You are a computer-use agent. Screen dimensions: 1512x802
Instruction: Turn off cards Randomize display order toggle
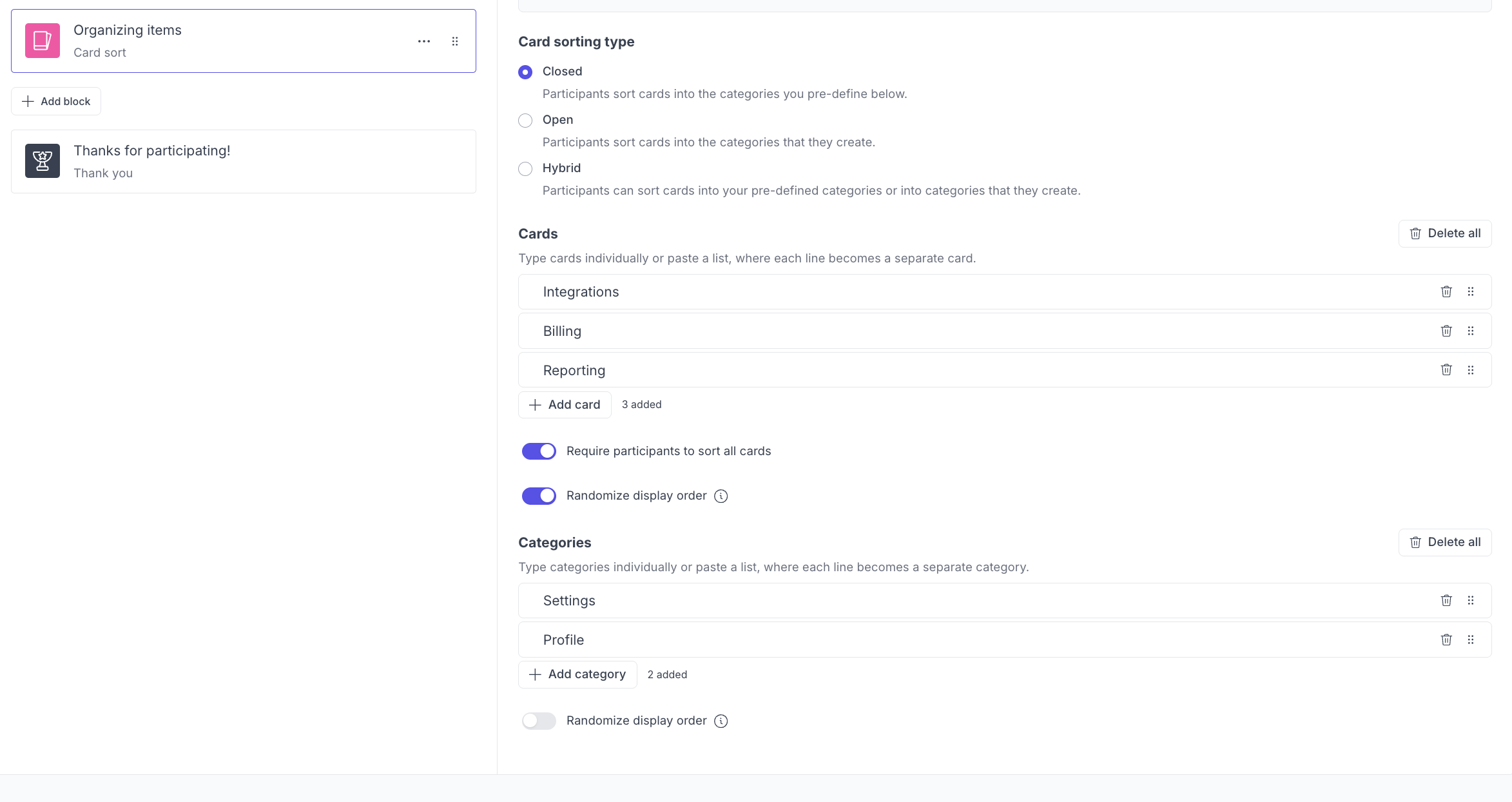coord(539,496)
